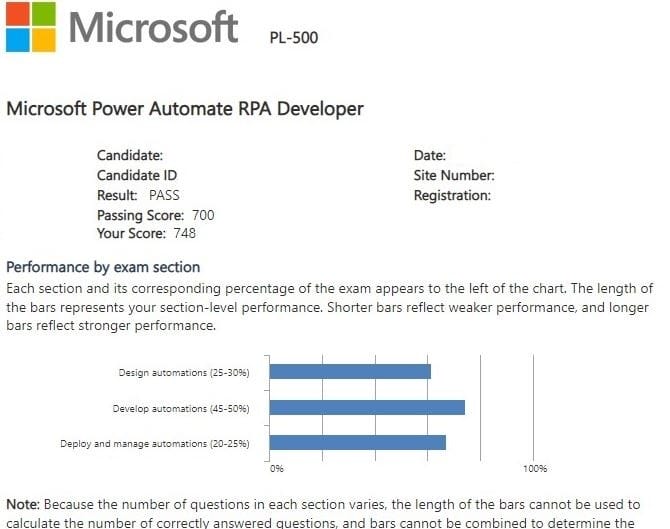The image size is (670, 529).
Task: Click the Develop automations blue bar
Action: (x=367, y=407)
